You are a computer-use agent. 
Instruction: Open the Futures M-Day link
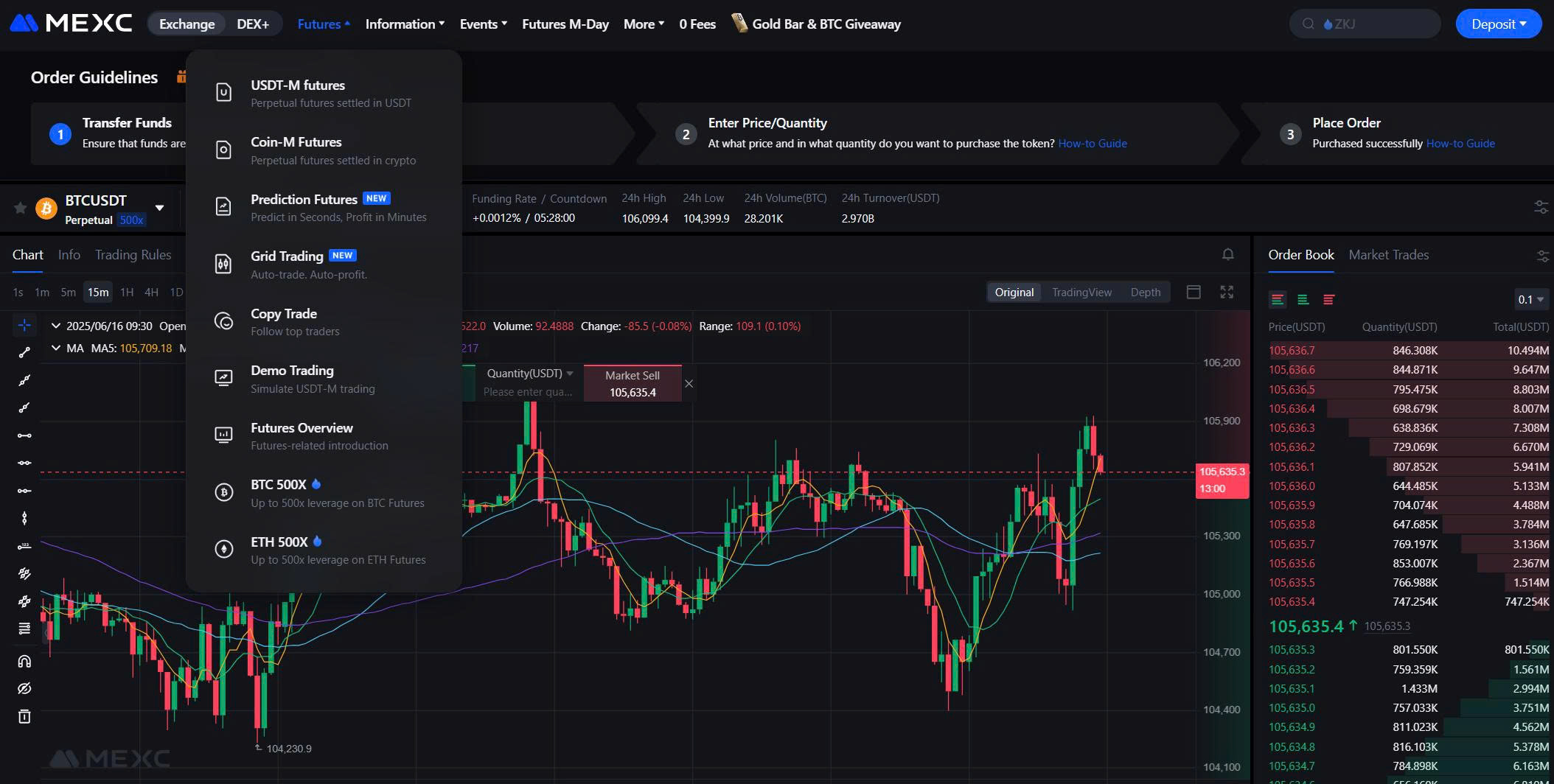coord(565,24)
